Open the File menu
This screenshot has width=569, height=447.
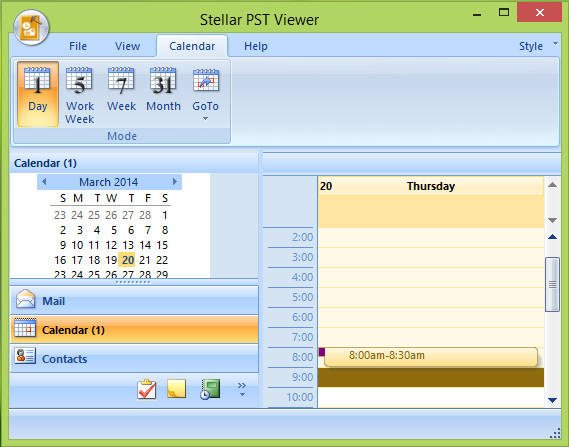pos(78,46)
